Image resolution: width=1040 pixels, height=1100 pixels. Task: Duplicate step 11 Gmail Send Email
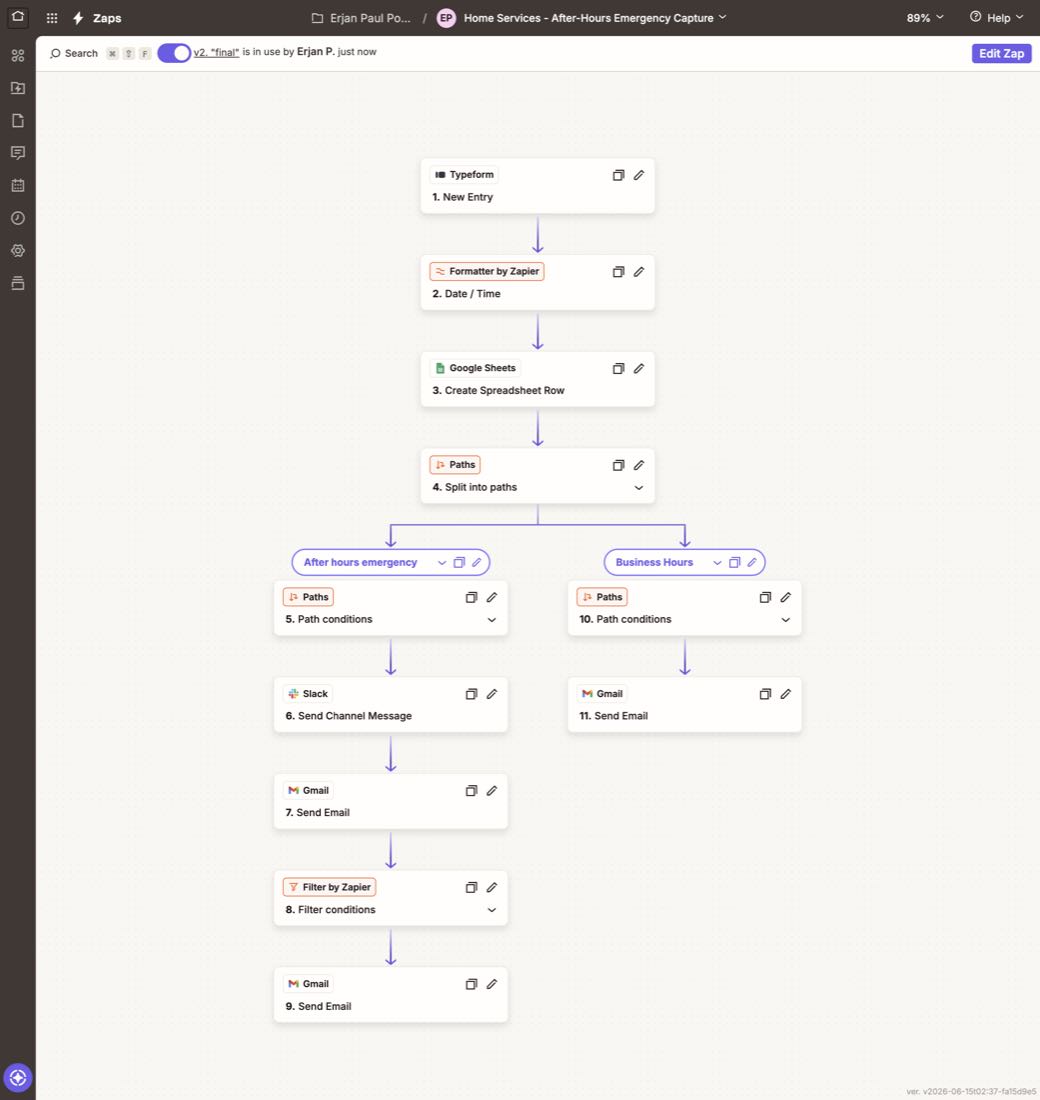[x=766, y=695]
